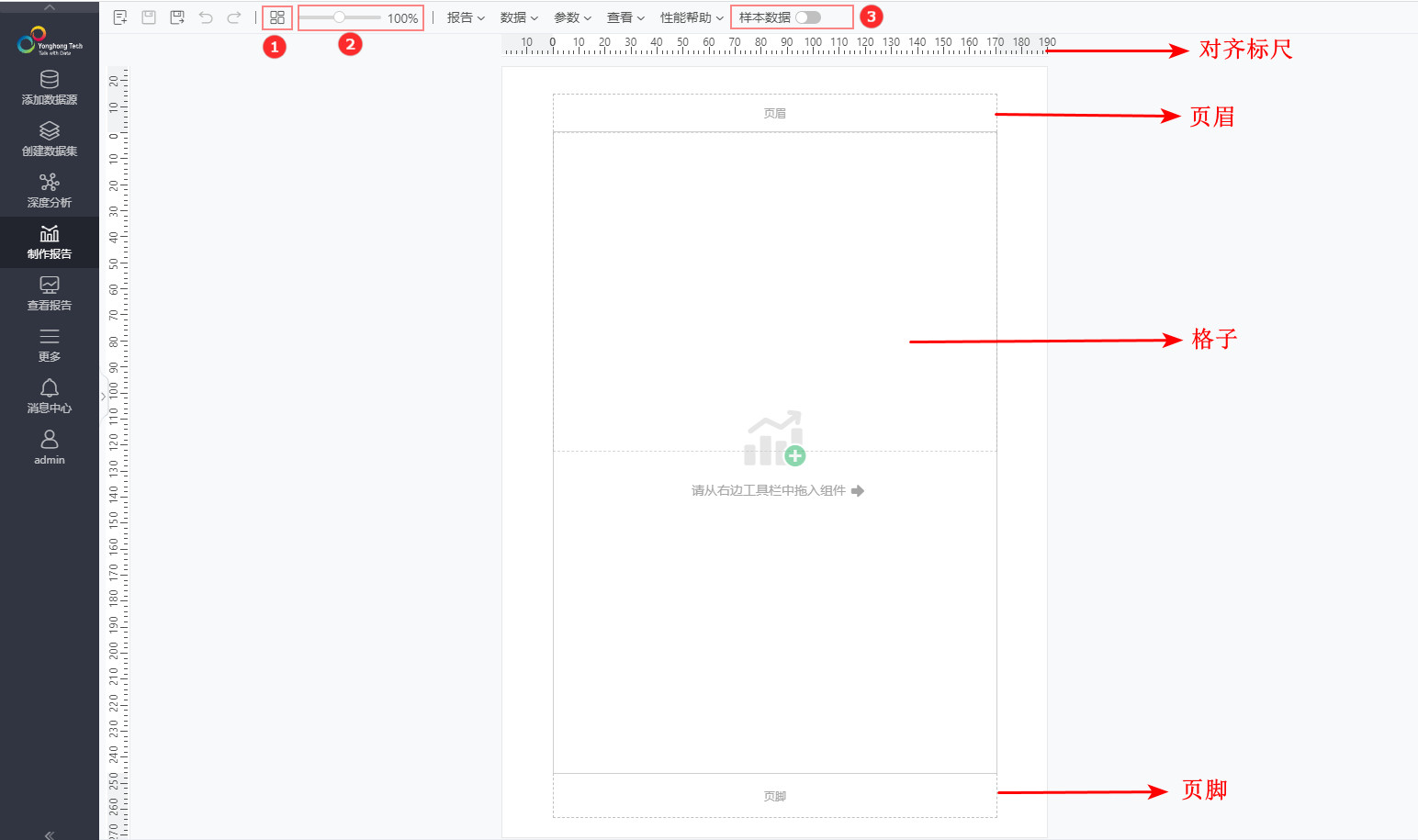
Task: Open the admin user profile
Action: click(x=50, y=448)
